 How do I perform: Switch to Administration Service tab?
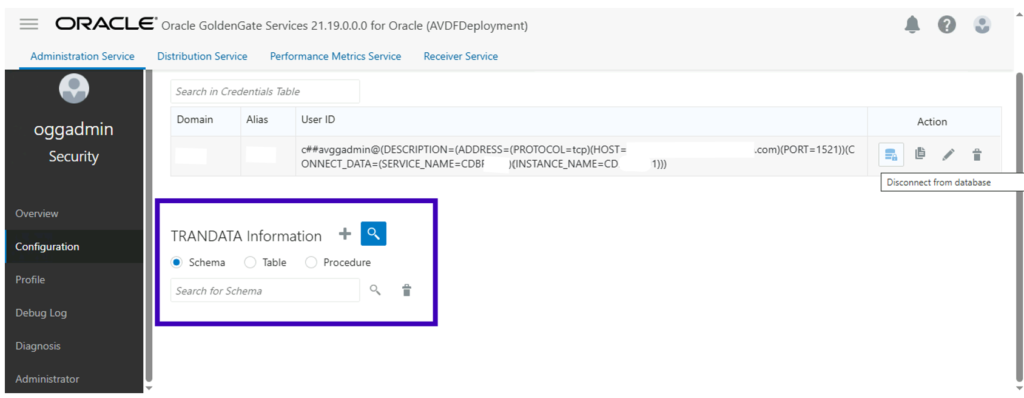tap(82, 56)
